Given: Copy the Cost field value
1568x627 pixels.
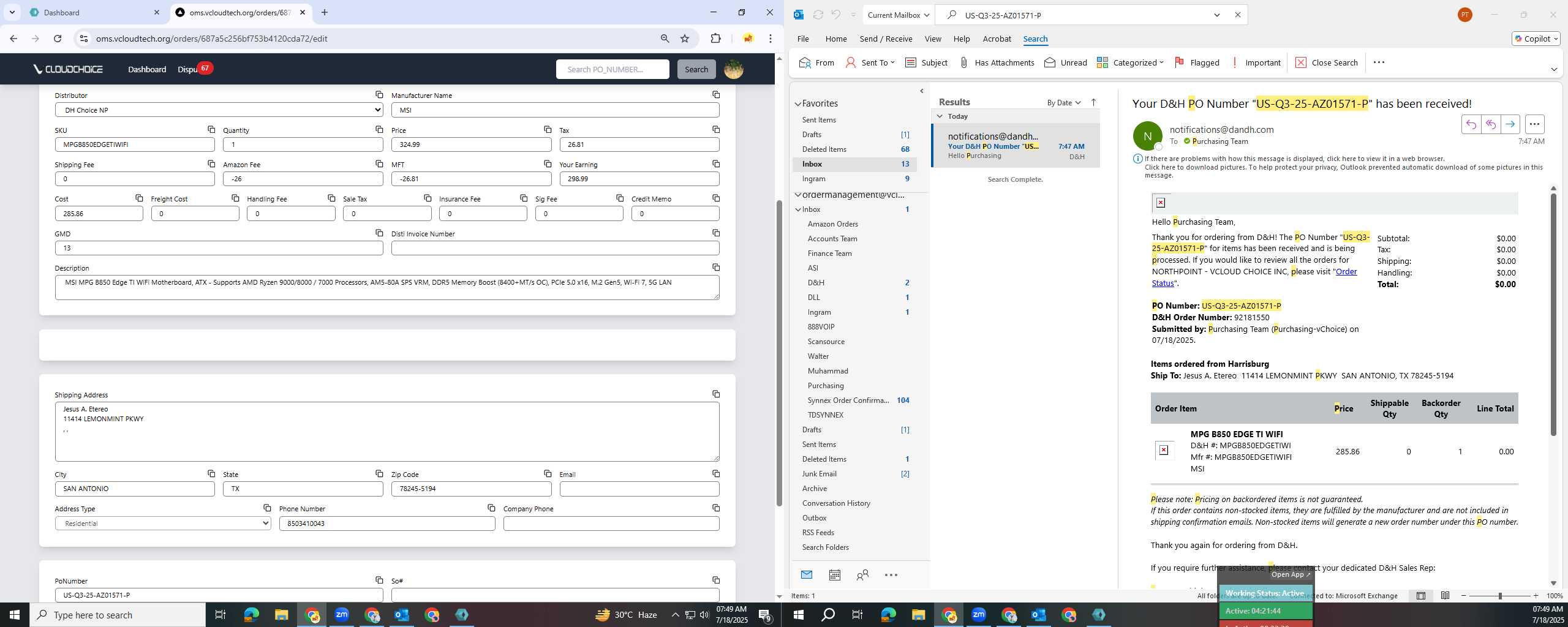Looking at the screenshot, I should (x=139, y=198).
